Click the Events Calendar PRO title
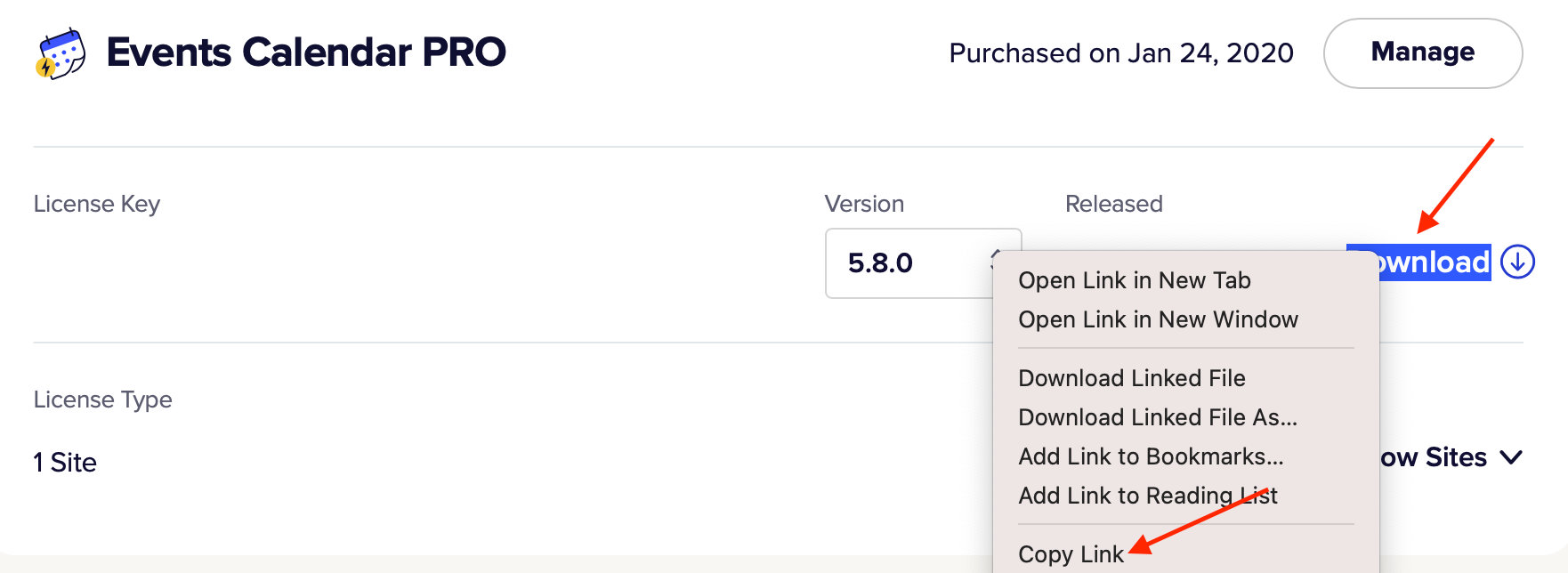The width and height of the screenshot is (1568, 573). coord(306,52)
